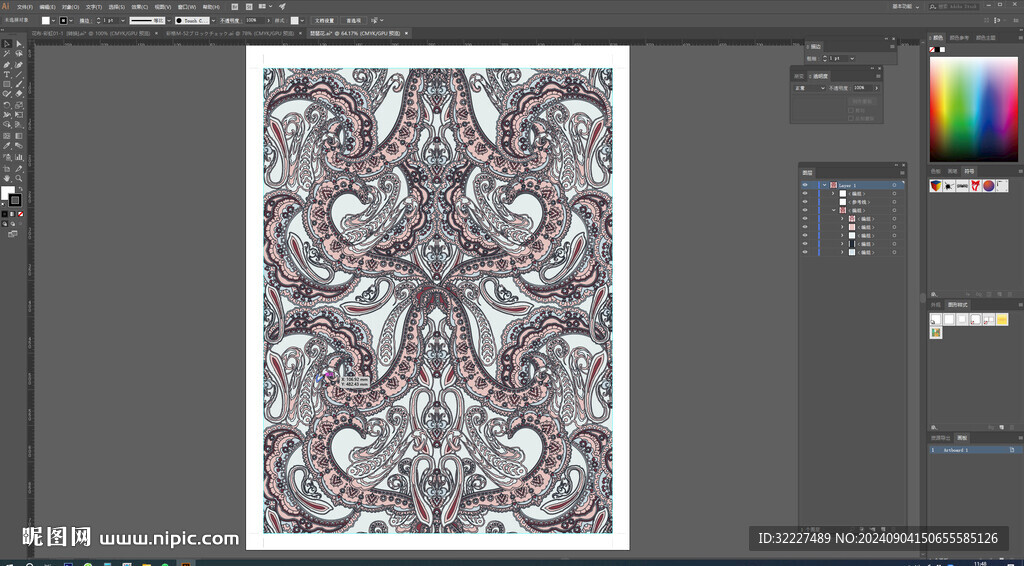1024x566 pixels.
Task: Select the Selection tool in the toolbox
Action: 7,44
